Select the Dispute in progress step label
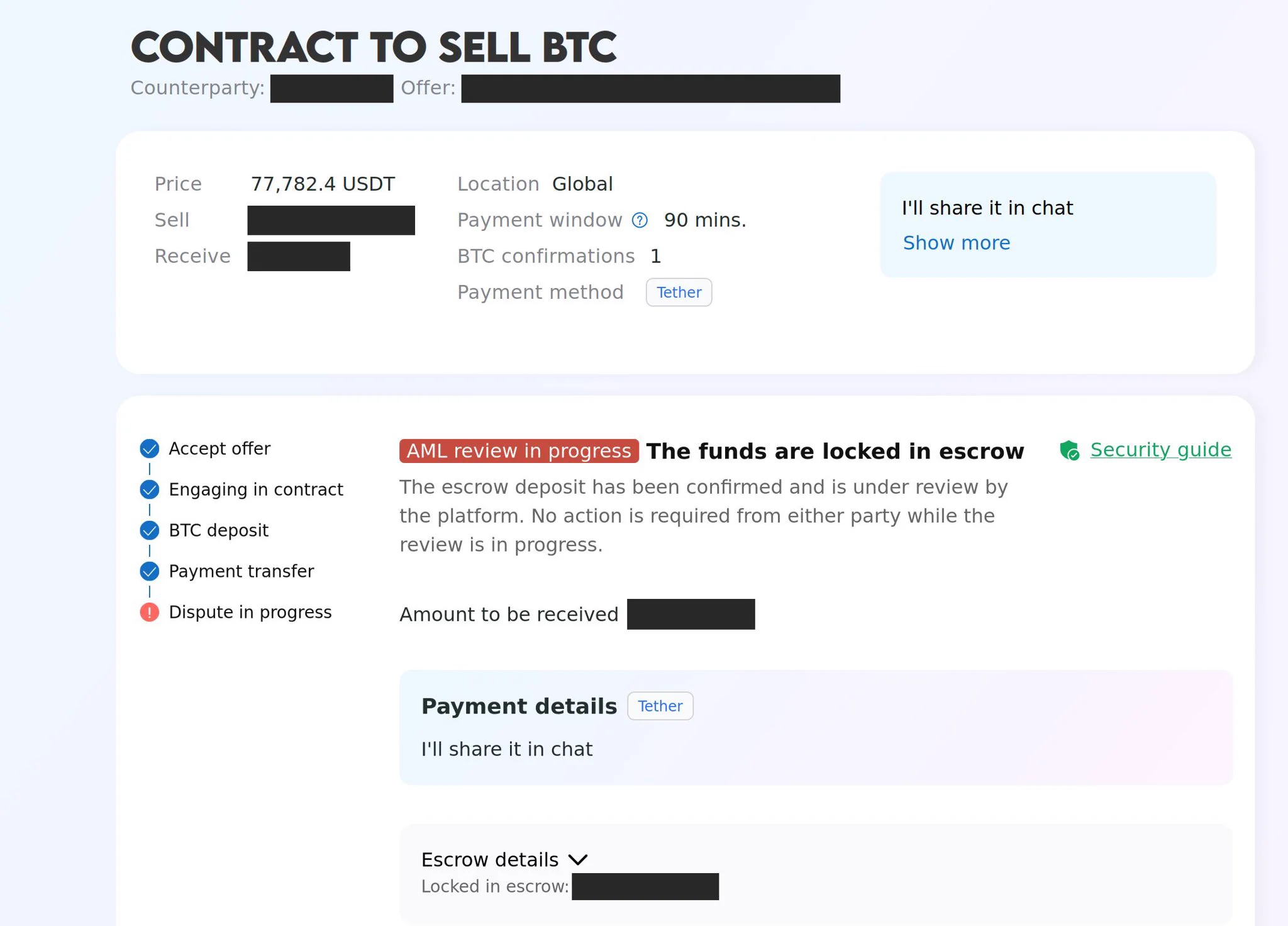Screen dimensions: 1288x926 click(250, 612)
